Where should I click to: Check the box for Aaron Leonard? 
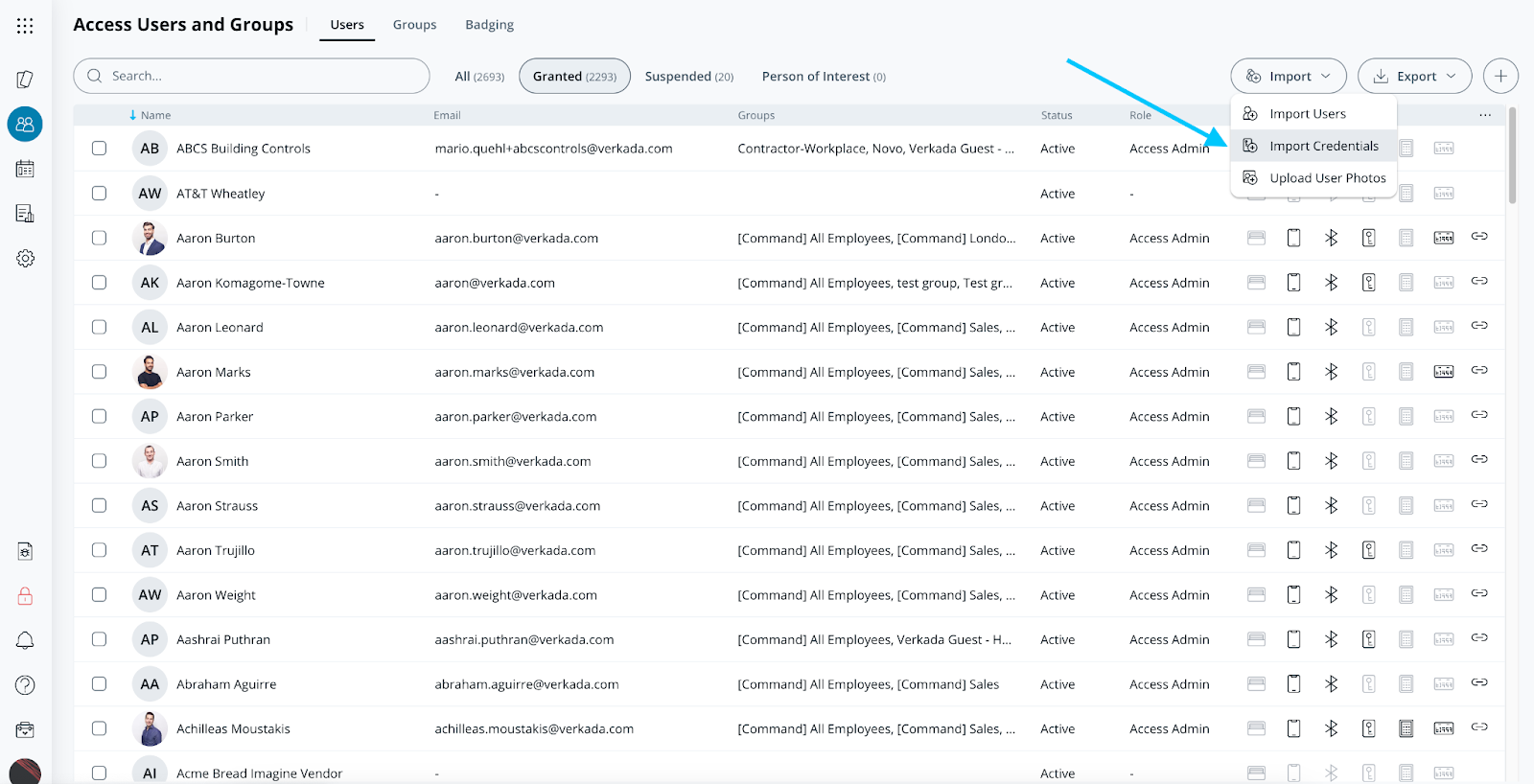(99, 327)
